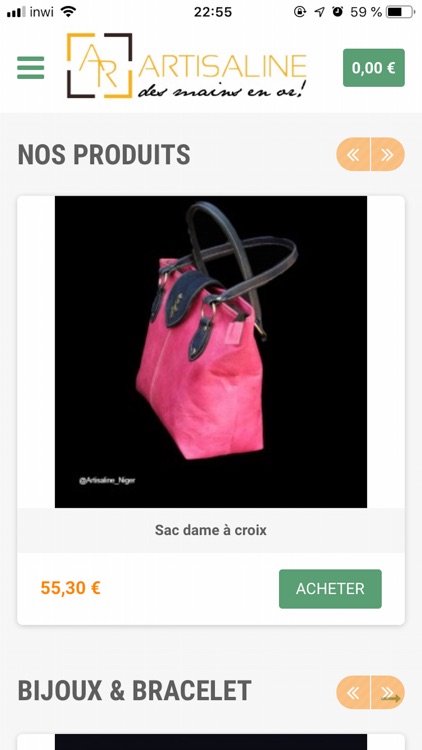Image resolution: width=422 pixels, height=750 pixels.
Task: Open the Sac dame à croix title
Action: tap(211, 530)
